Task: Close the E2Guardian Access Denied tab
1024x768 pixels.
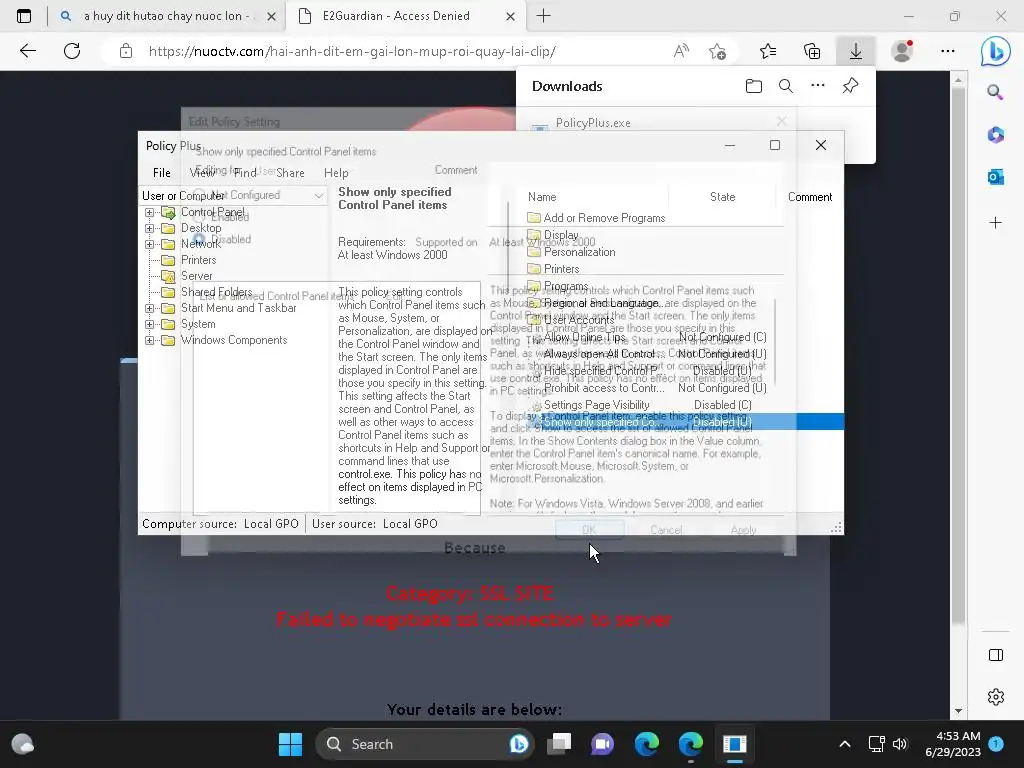Action: coord(511,16)
